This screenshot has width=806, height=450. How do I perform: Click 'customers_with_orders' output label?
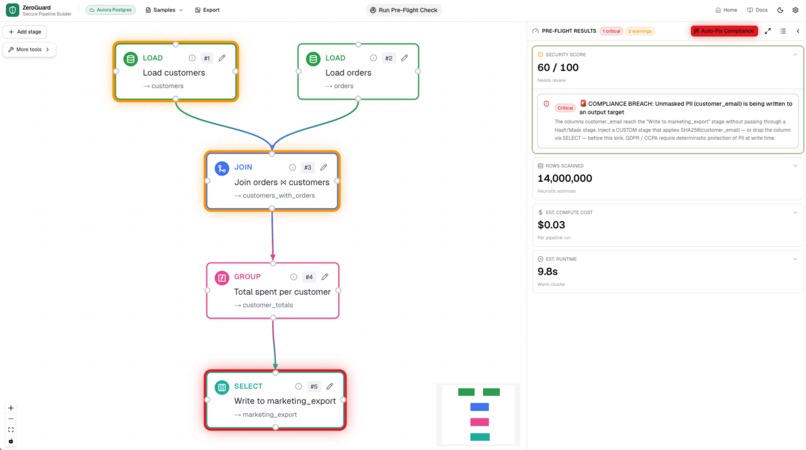tap(279, 195)
